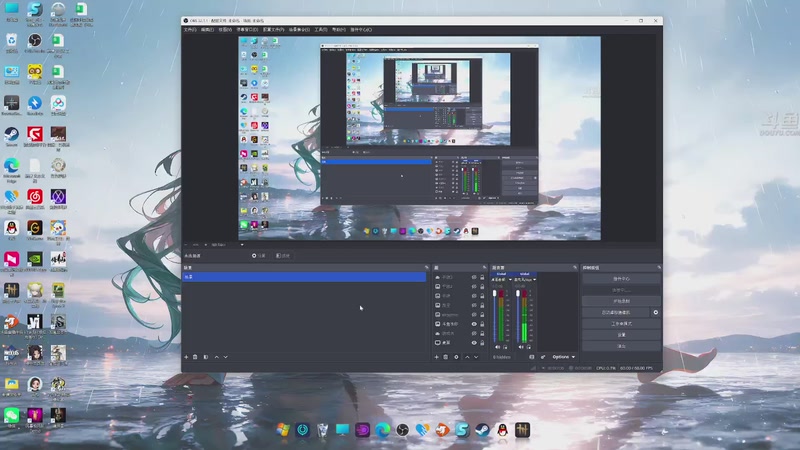This screenshot has height=450, width=800.
Task: Click Steam icon in bottom dock
Action: [482, 430]
